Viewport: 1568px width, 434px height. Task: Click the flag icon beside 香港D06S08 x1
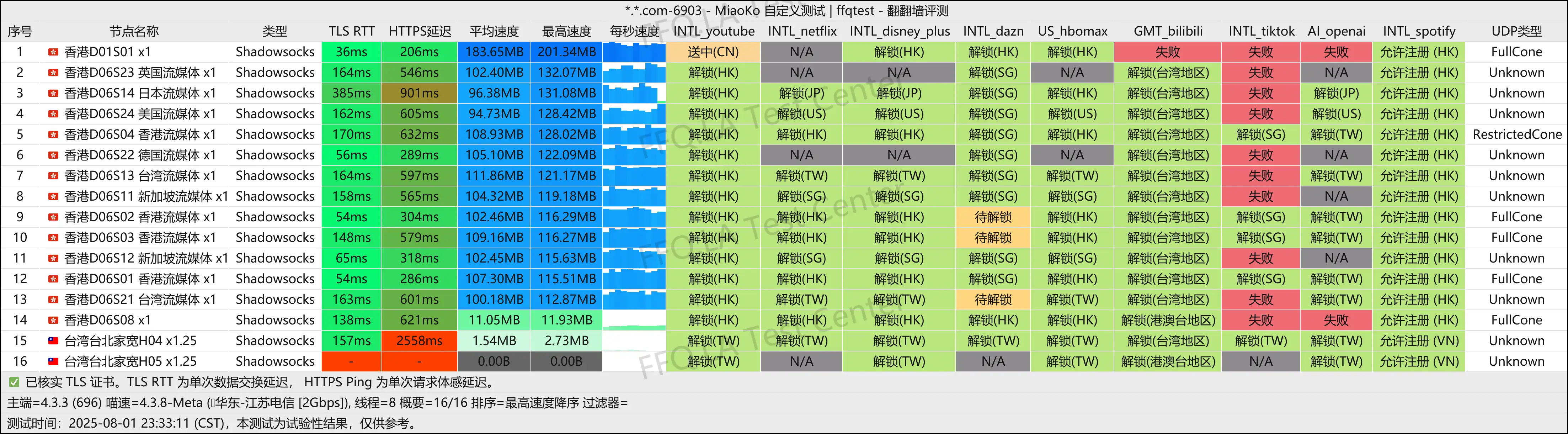coord(54,321)
